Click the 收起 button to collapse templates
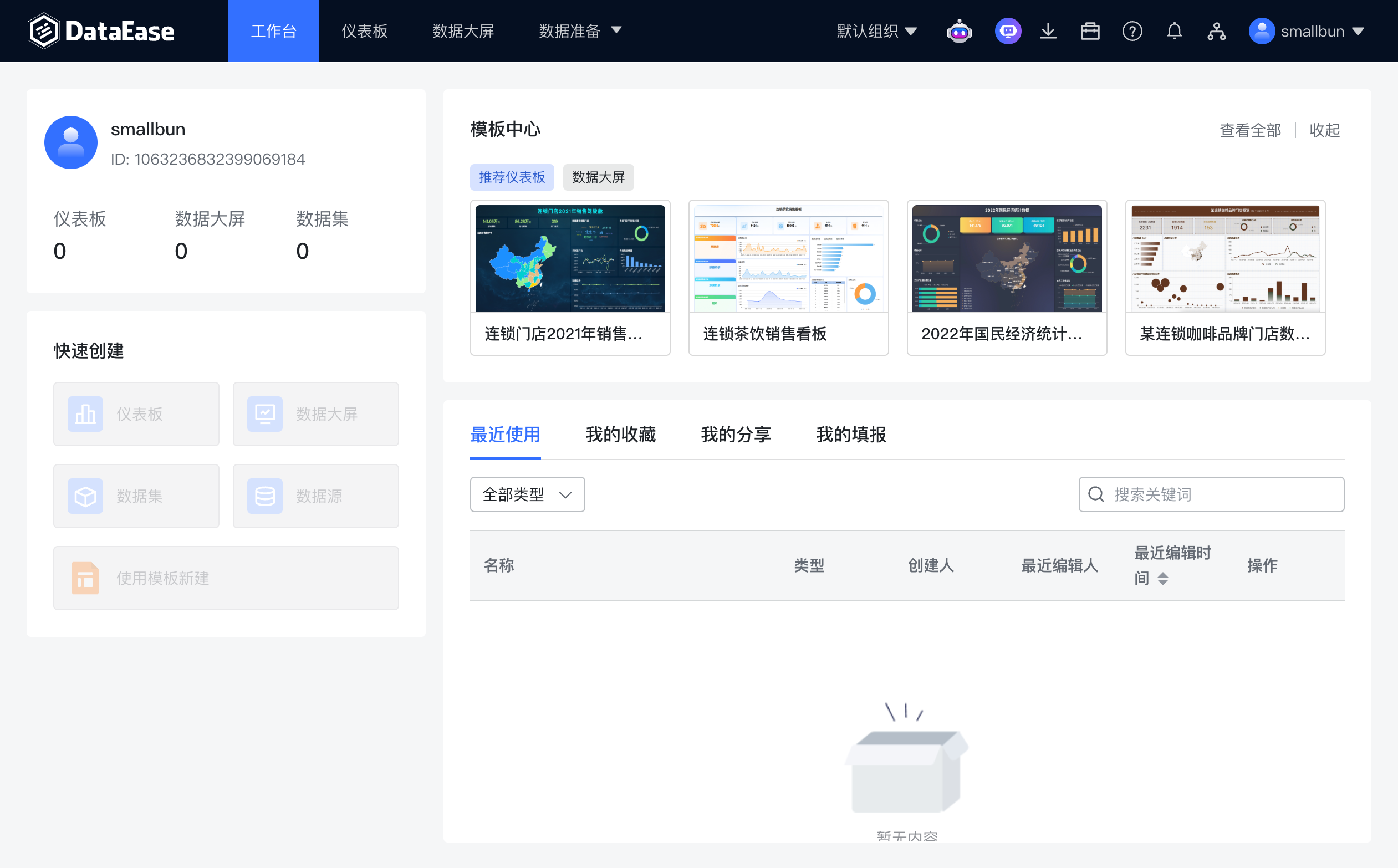The image size is (1398, 868). point(1324,131)
